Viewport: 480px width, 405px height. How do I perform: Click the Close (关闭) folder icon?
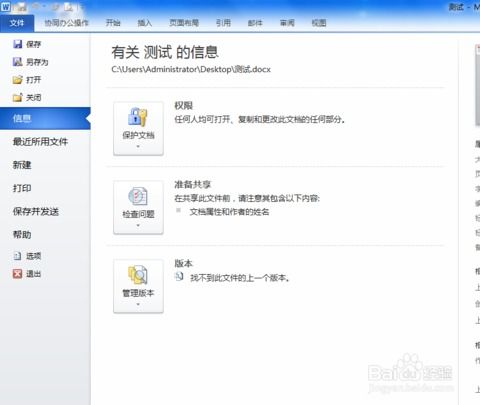click(x=17, y=97)
